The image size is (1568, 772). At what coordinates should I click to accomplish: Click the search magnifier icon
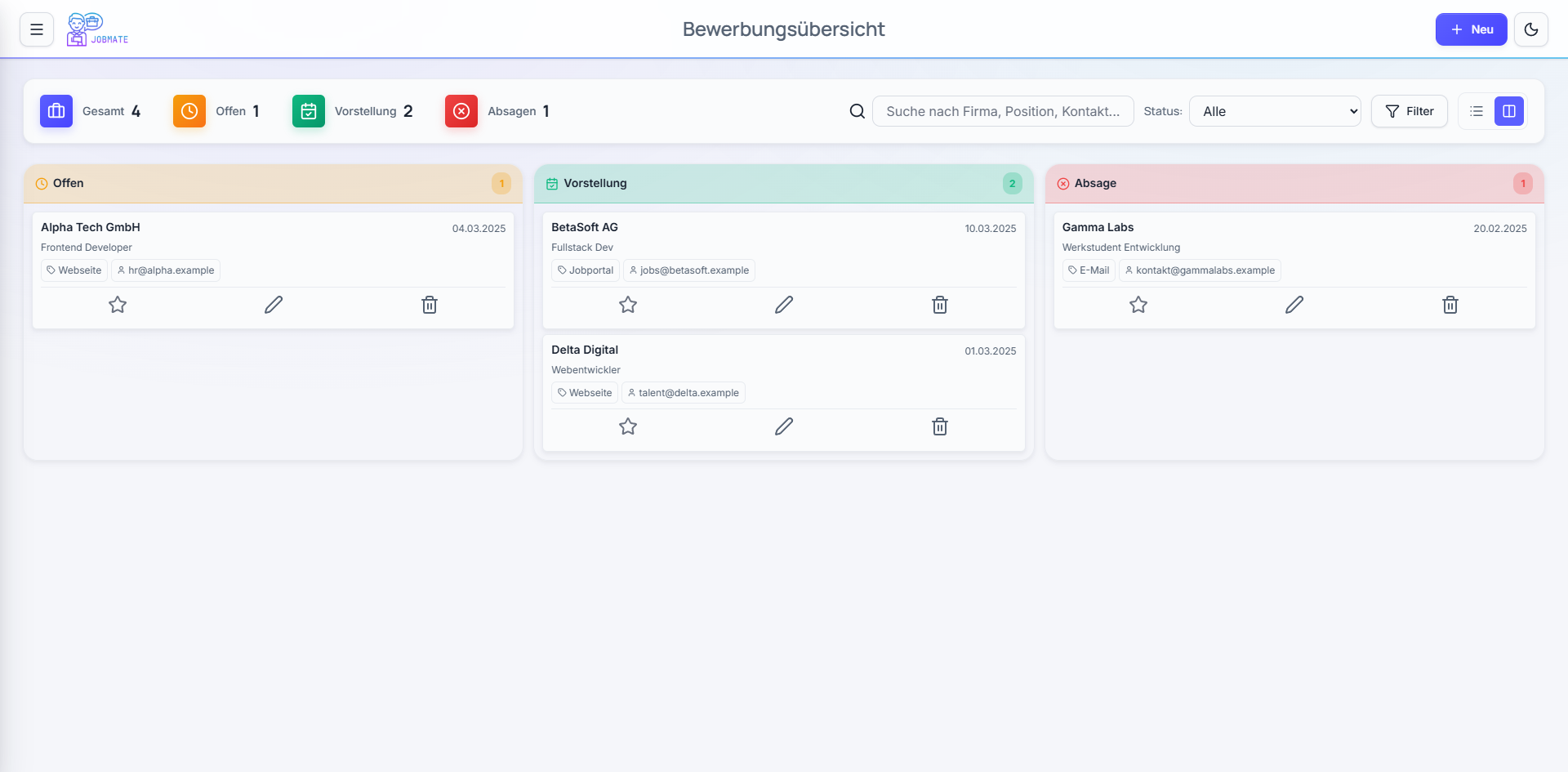click(857, 111)
